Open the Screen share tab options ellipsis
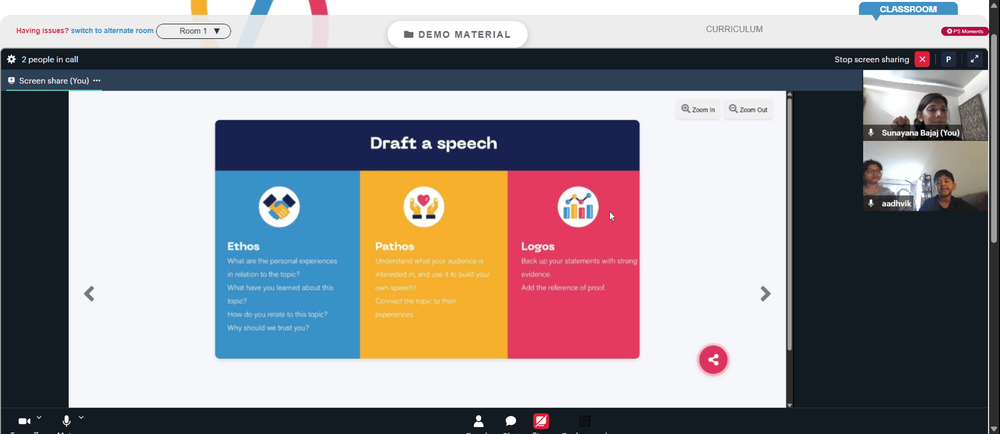The width and height of the screenshot is (1000, 434). (x=97, y=81)
